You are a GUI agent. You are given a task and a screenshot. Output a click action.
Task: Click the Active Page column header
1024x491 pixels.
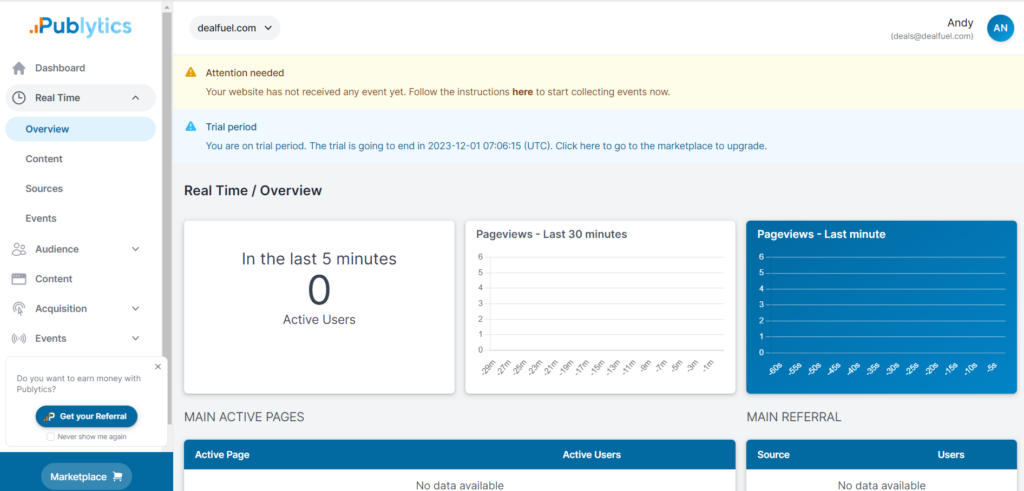coord(222,454)
